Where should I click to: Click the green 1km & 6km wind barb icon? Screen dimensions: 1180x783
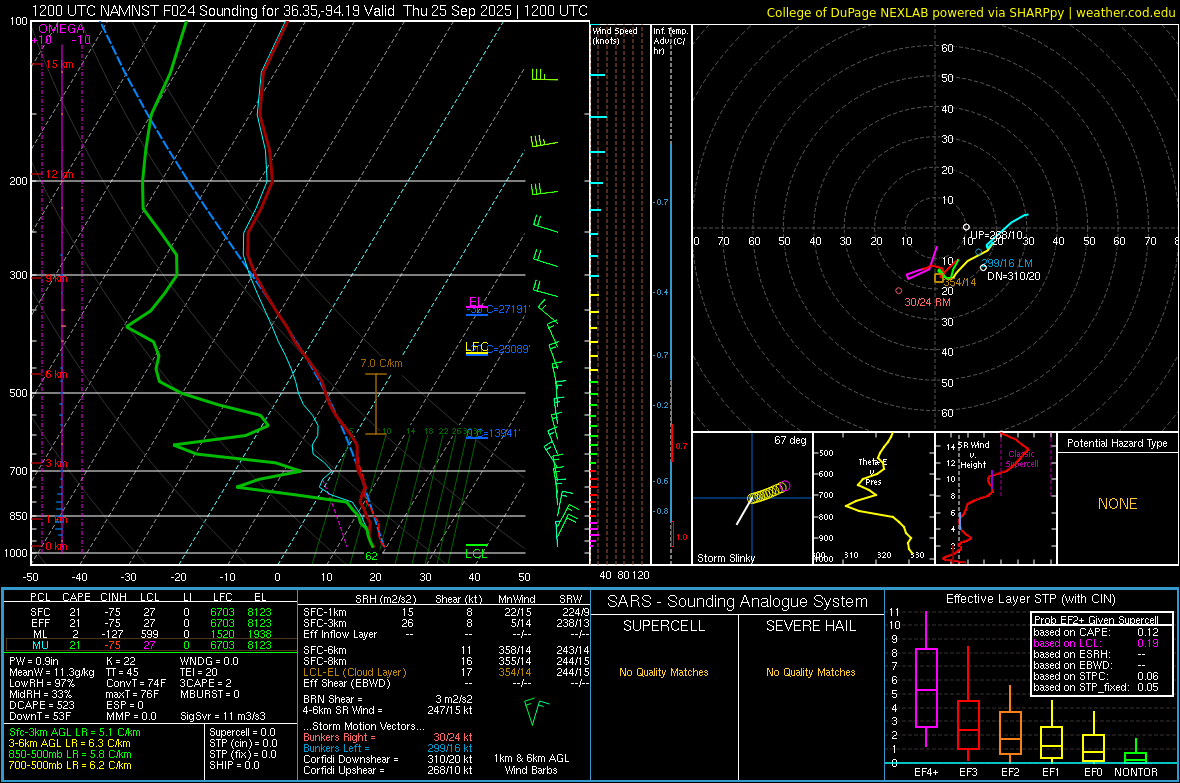535,711
